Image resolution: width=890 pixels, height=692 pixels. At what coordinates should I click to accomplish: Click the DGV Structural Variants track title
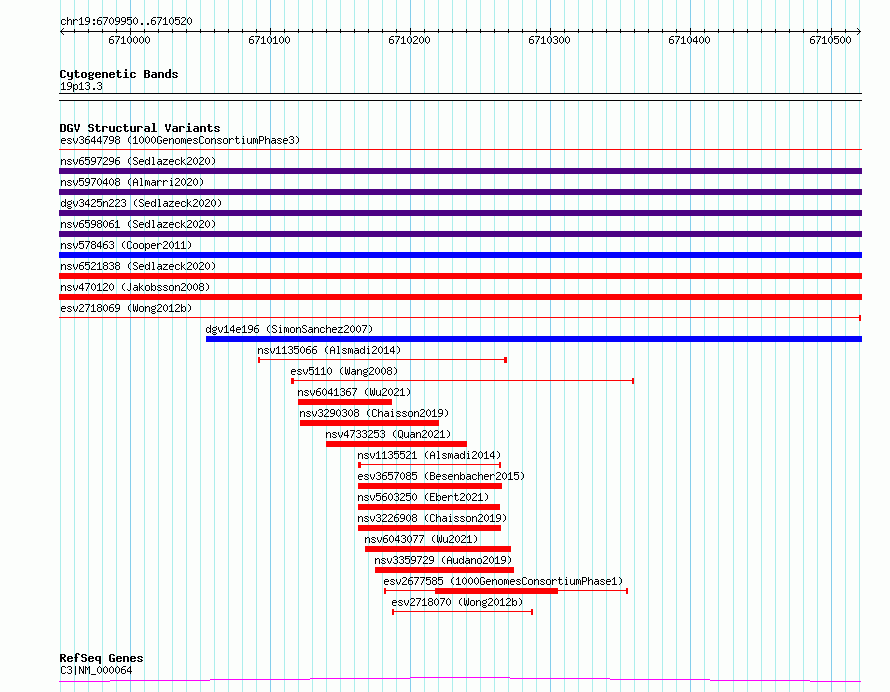(x=140, y=128)
